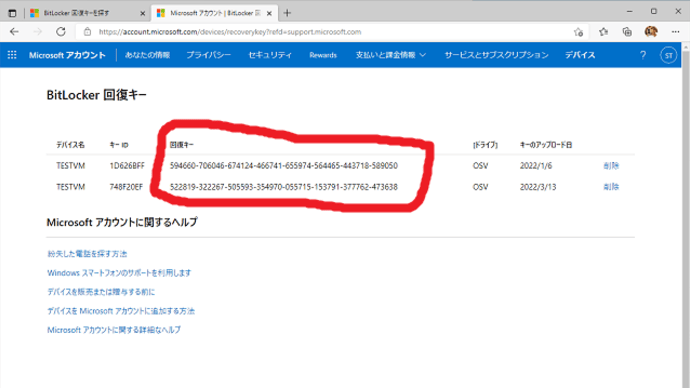Viewport: 690px width, 388px height.
Task: Select recovery key starting 522819
Action: pos(284,187)
